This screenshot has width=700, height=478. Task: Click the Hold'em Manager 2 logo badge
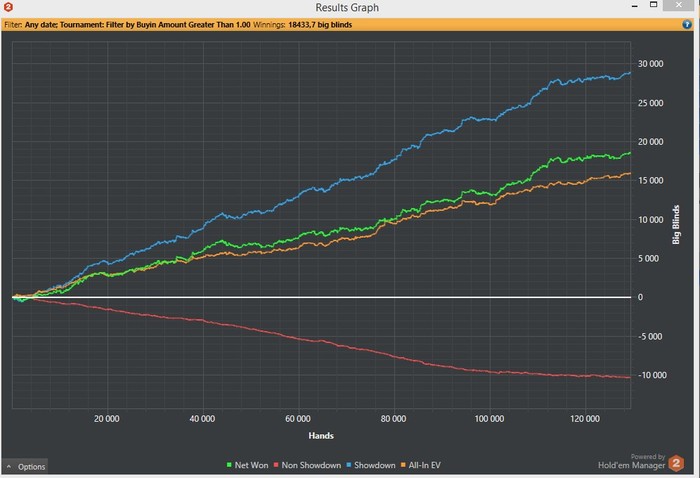pos(676,463)
